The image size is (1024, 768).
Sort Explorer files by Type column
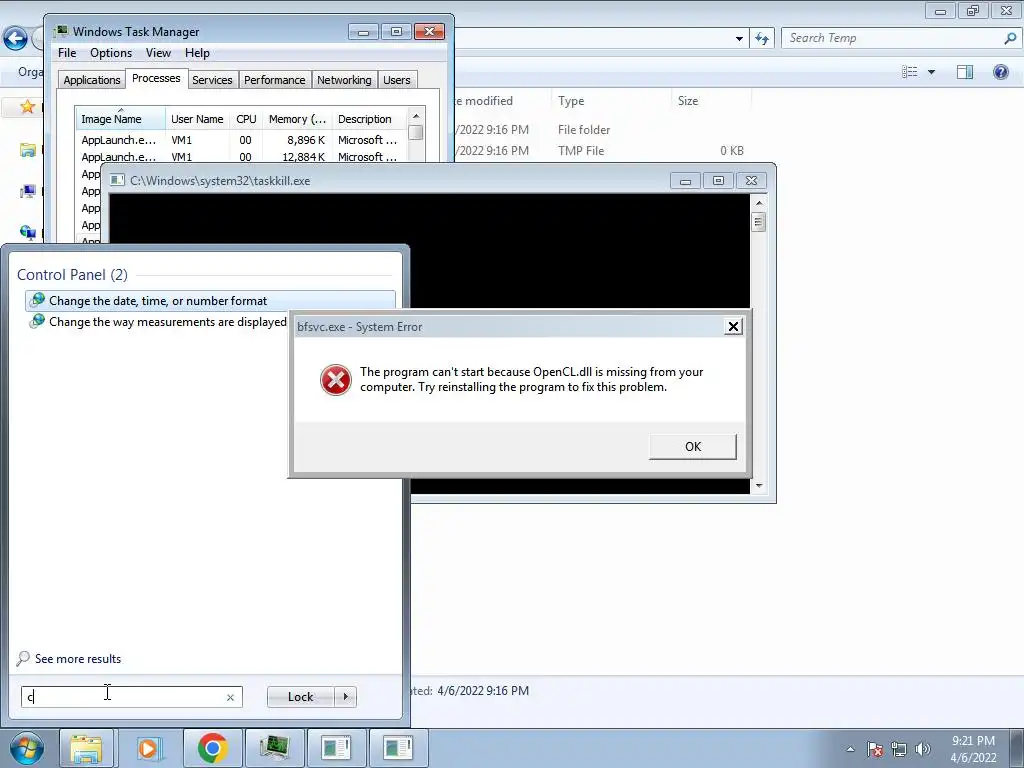(611, 101)
